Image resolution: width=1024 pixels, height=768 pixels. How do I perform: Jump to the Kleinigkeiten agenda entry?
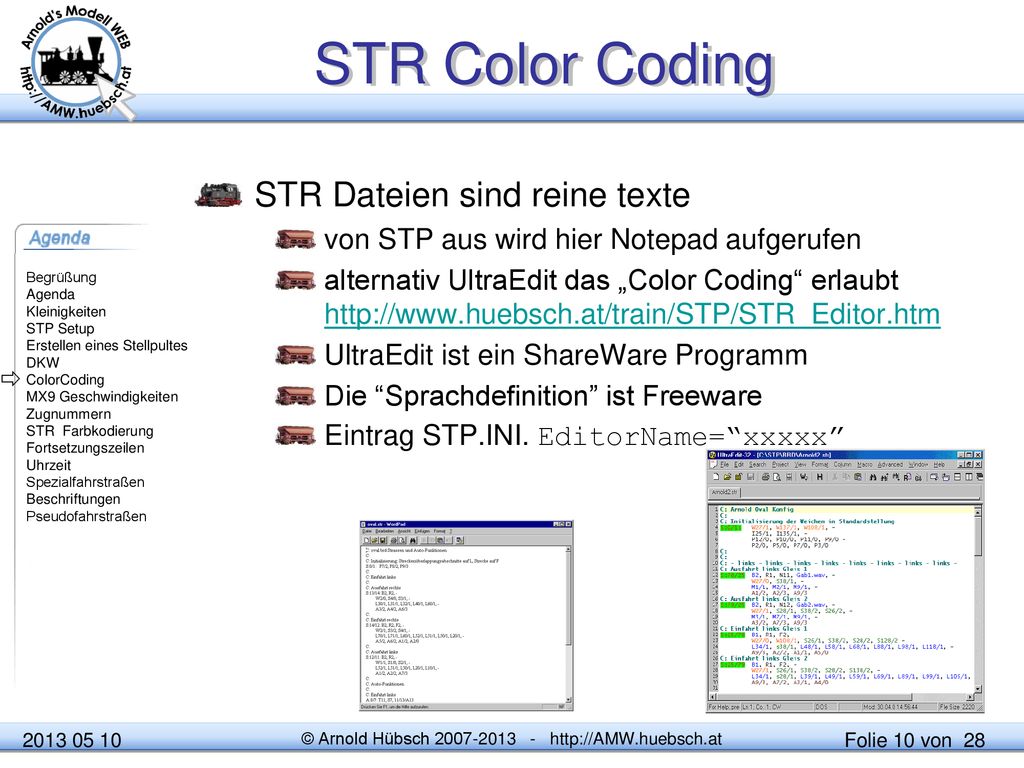(x=66, y=312)
